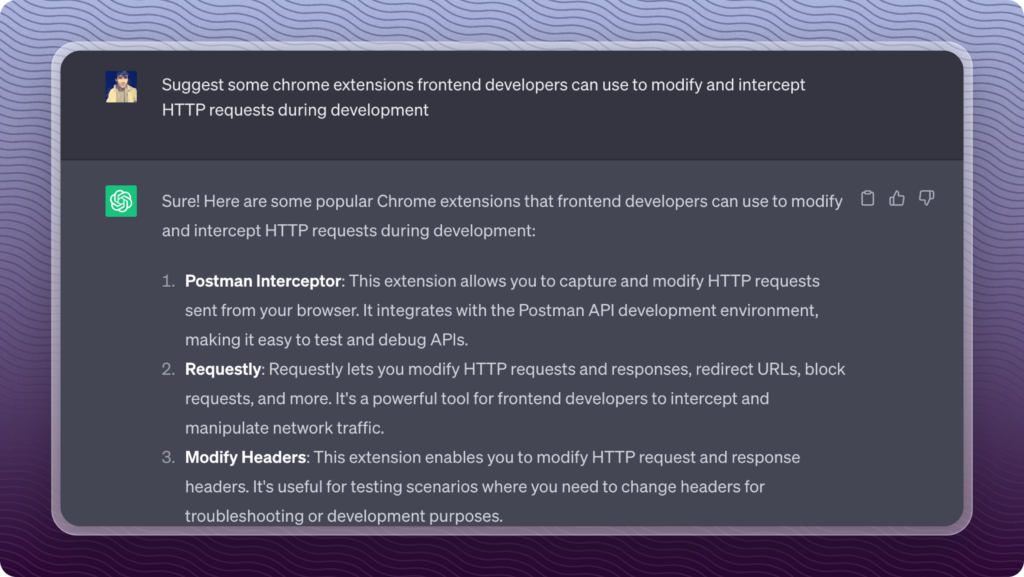Click 'HTTP requests during development' in user message
Screen dimensions: 1024x577
point(295,110)
